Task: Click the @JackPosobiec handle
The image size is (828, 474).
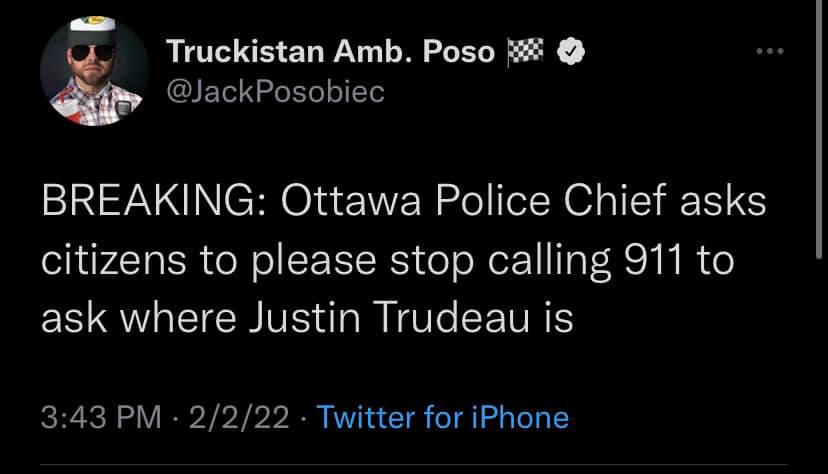Action: point(270,92)
